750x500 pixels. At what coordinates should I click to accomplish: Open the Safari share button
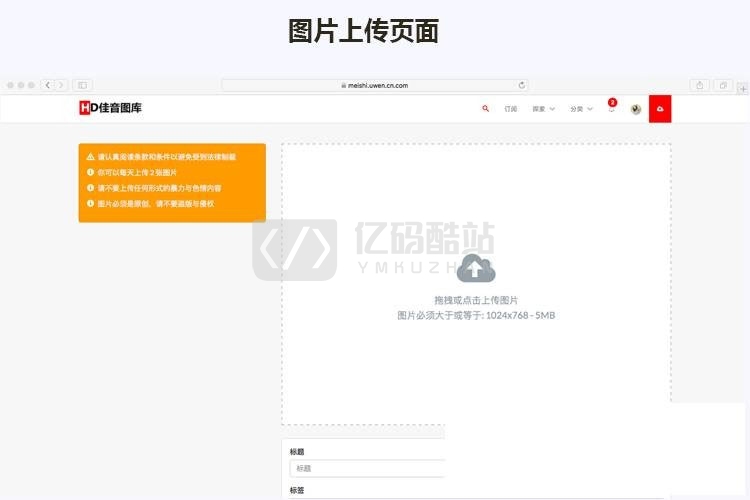point(700,85)
